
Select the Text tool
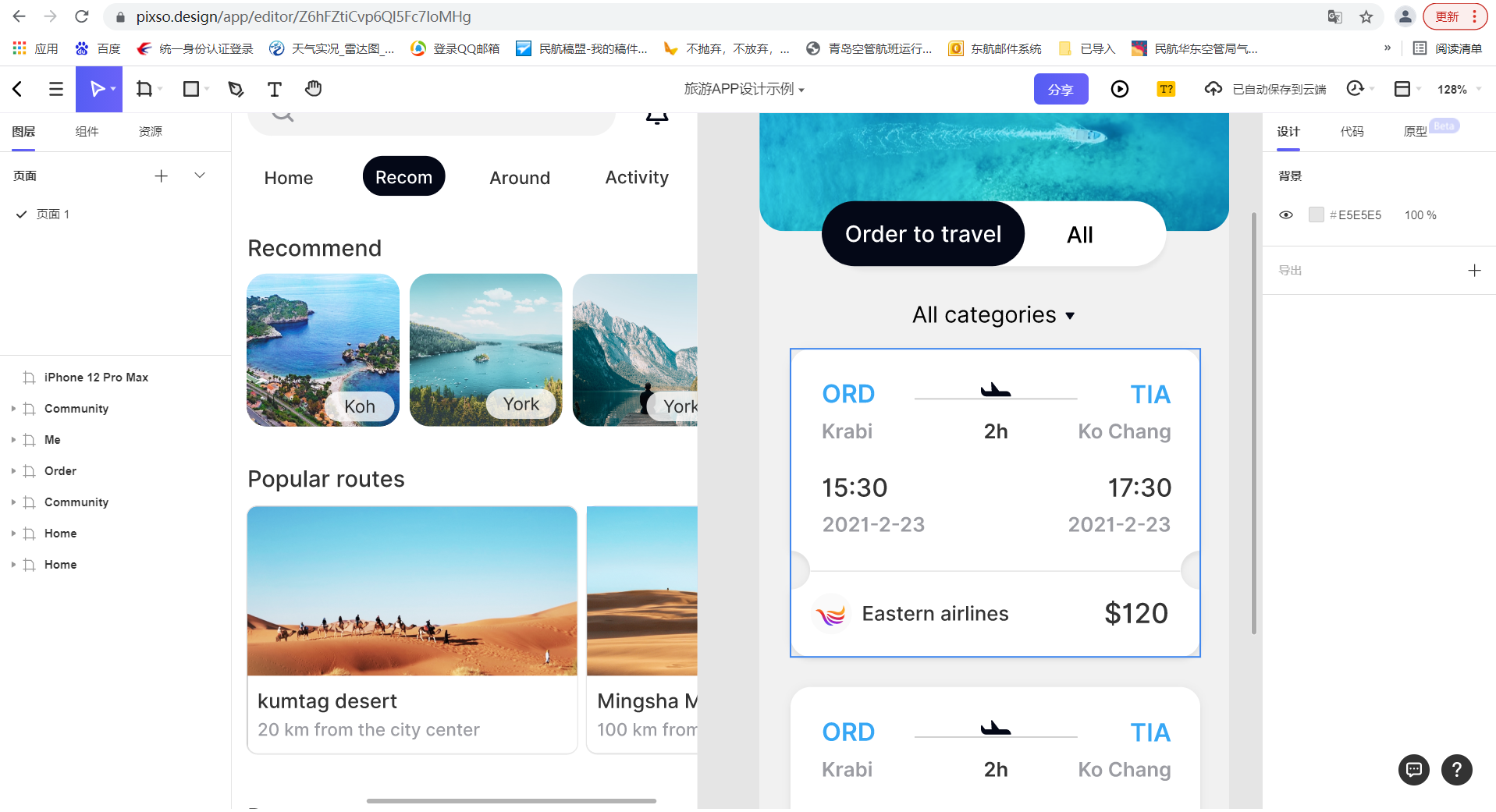click(x=274, y=89)
